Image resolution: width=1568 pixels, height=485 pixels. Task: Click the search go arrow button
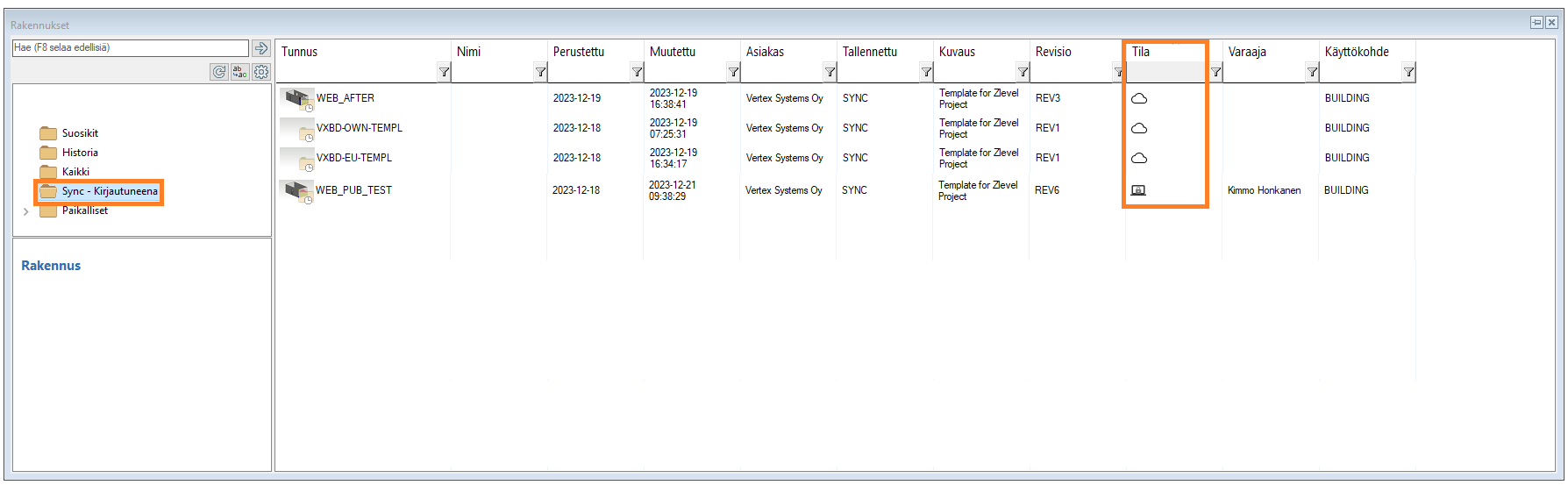(260, 48)
